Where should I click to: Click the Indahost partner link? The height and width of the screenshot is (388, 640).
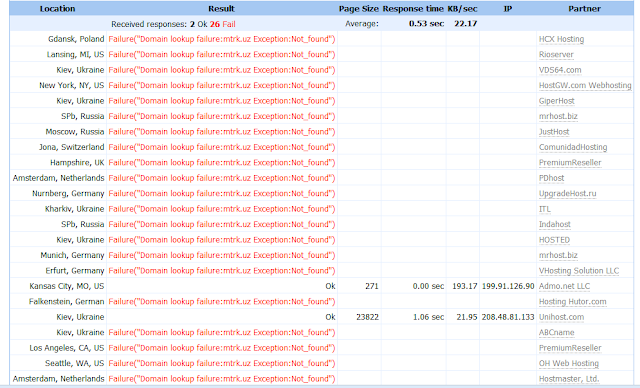click(555, 224)
